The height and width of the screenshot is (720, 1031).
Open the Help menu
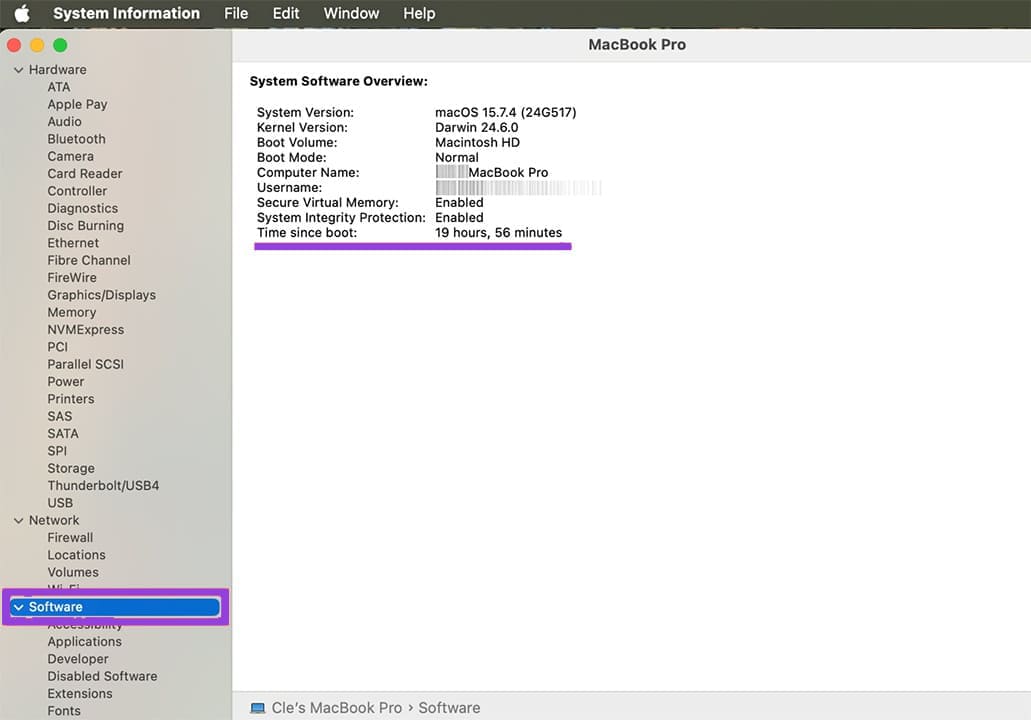click(x=419, y=13)
